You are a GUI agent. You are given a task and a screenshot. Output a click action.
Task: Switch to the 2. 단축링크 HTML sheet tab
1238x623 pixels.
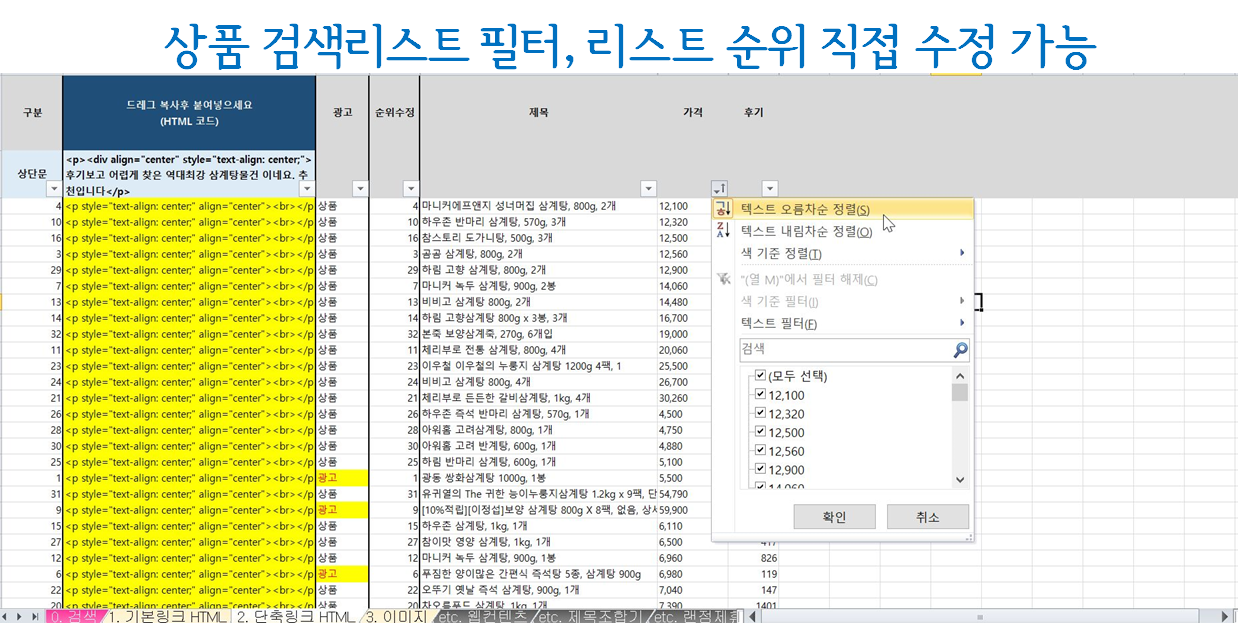(x=296, y=616)
